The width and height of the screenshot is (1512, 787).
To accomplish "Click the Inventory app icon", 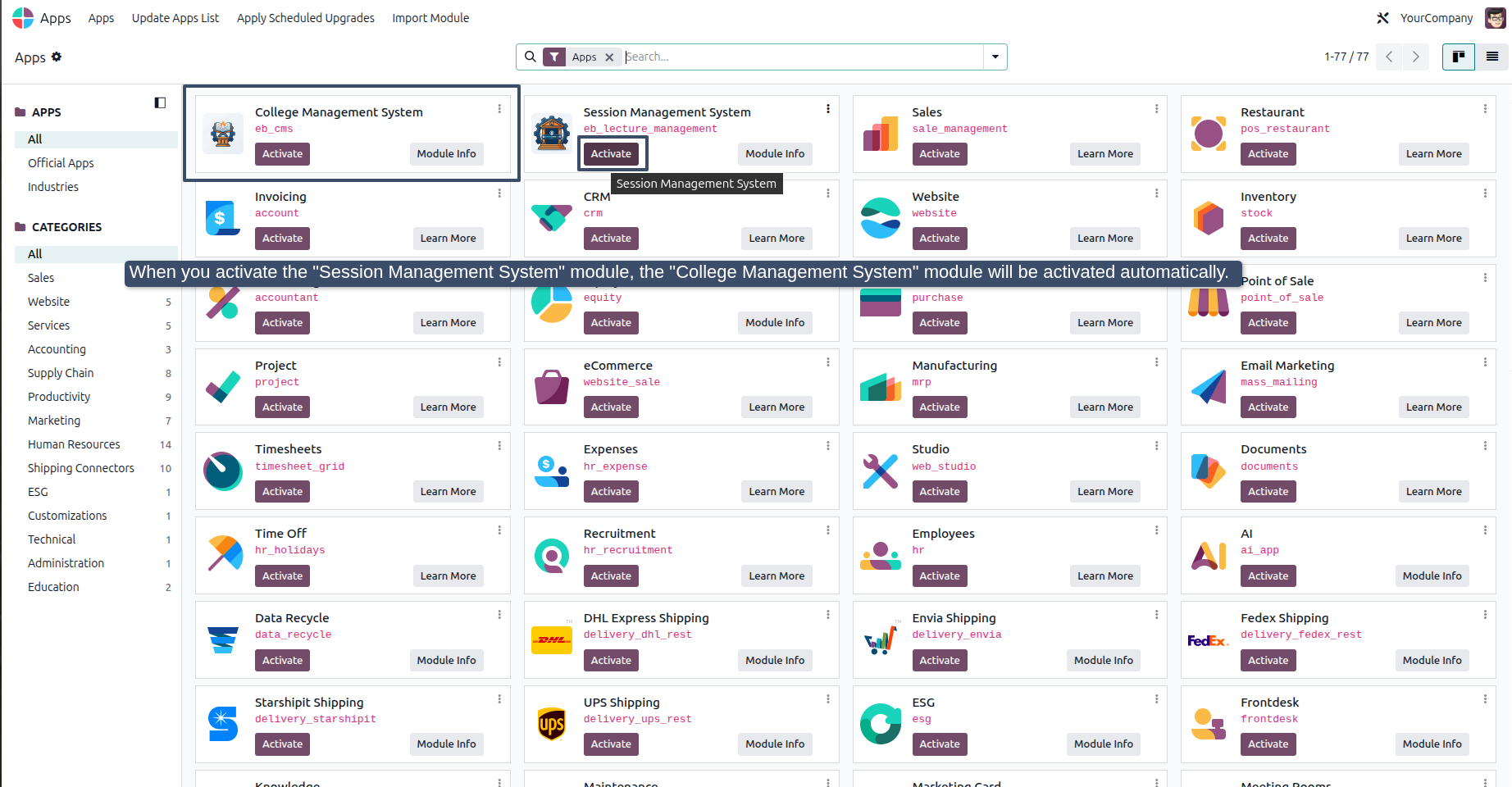I will (1209, 217).
